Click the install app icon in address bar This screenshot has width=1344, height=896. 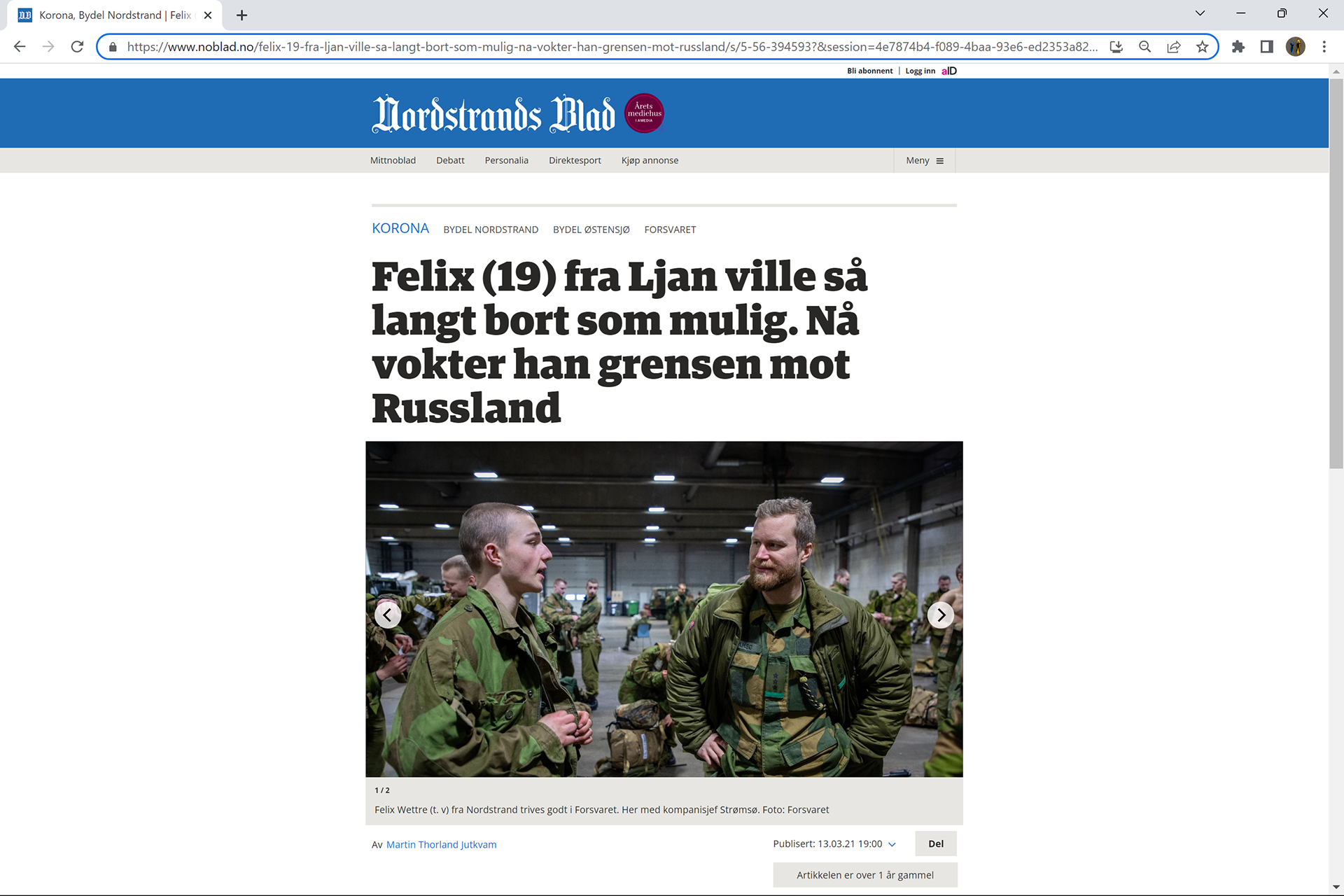[x=1116, y=47]
